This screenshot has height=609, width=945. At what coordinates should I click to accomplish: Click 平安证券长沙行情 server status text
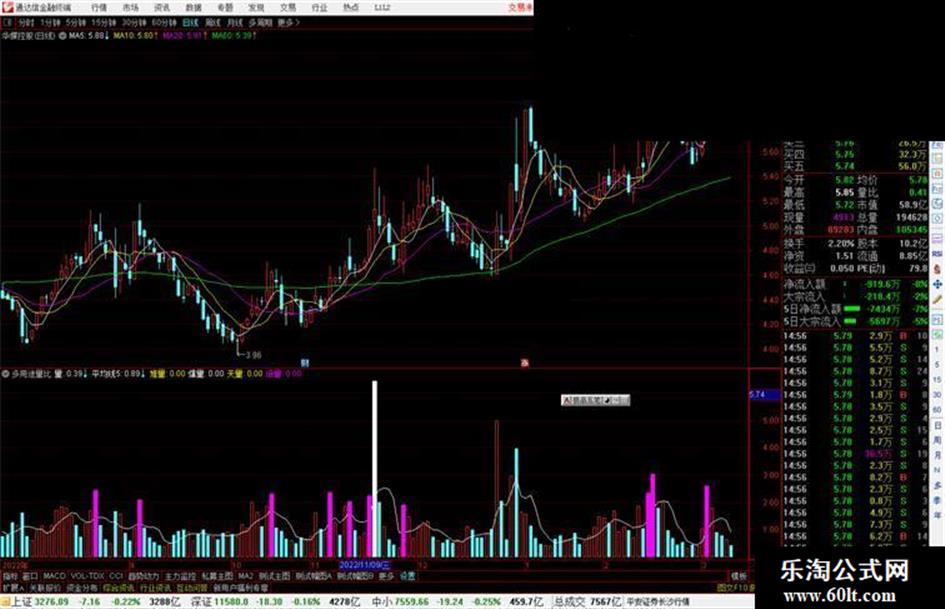click(658, 602)
